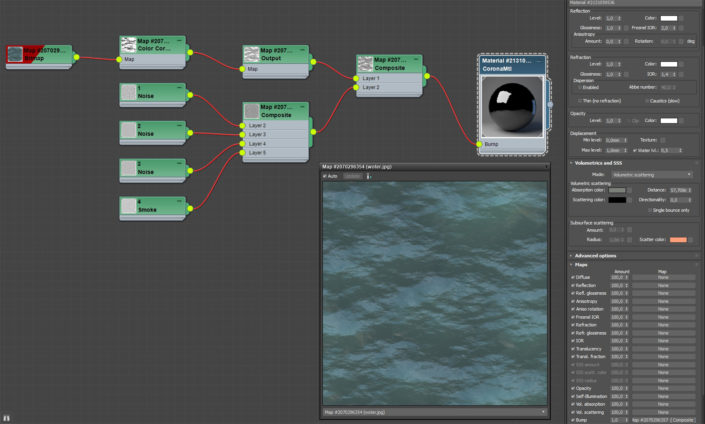Click the Output map node thumbnail

coord(251,52)
